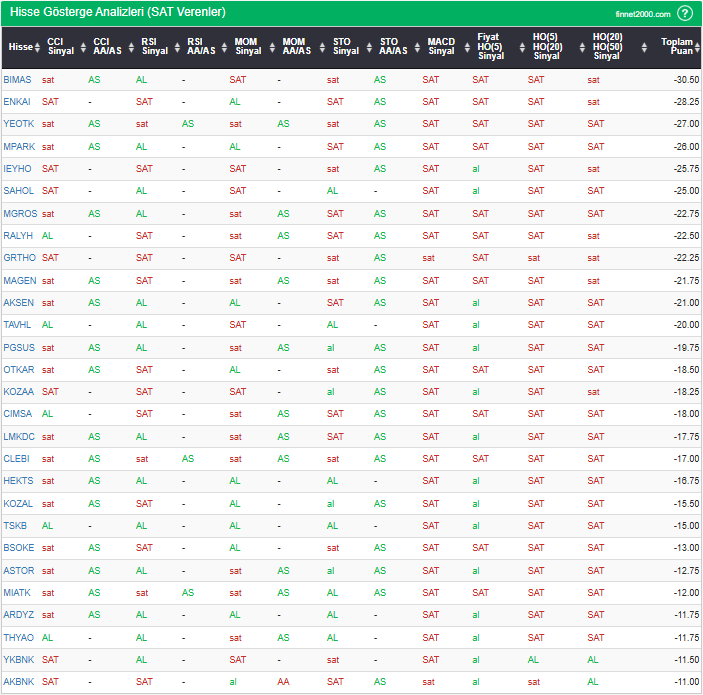This screenshot has width=703, height=695.
Task: Click the Hisse Gösterge Analizleri title
Action: point(117,12)
